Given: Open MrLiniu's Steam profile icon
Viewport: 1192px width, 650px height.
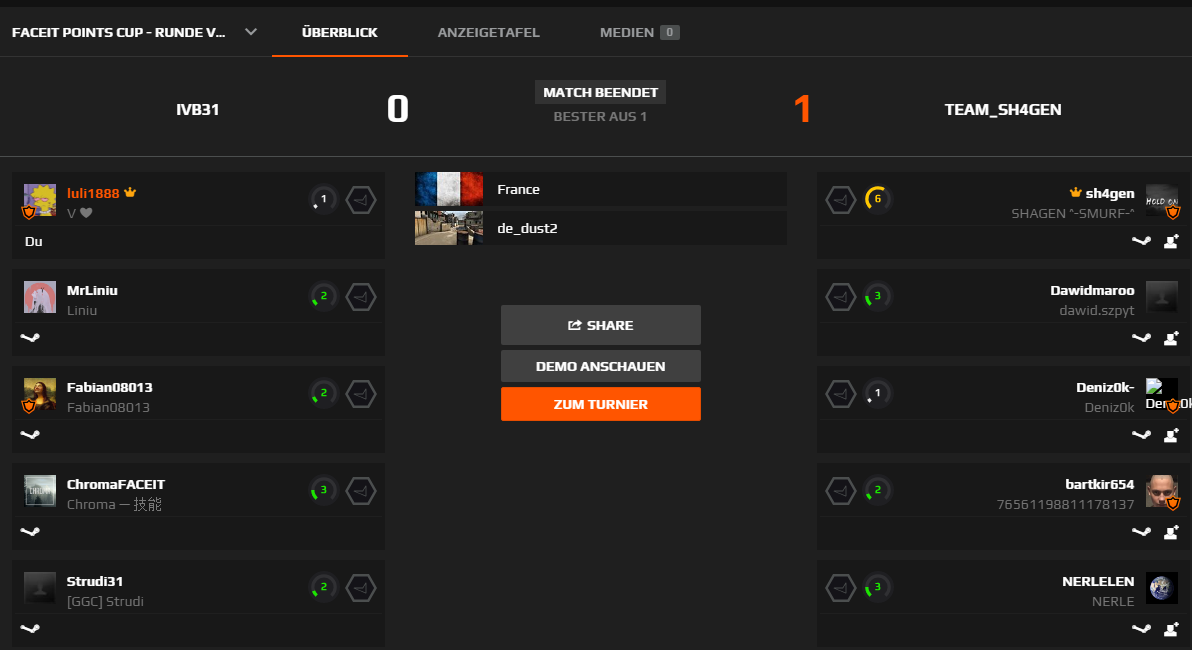Looking at the screenshot, I should tap(30, 338).
